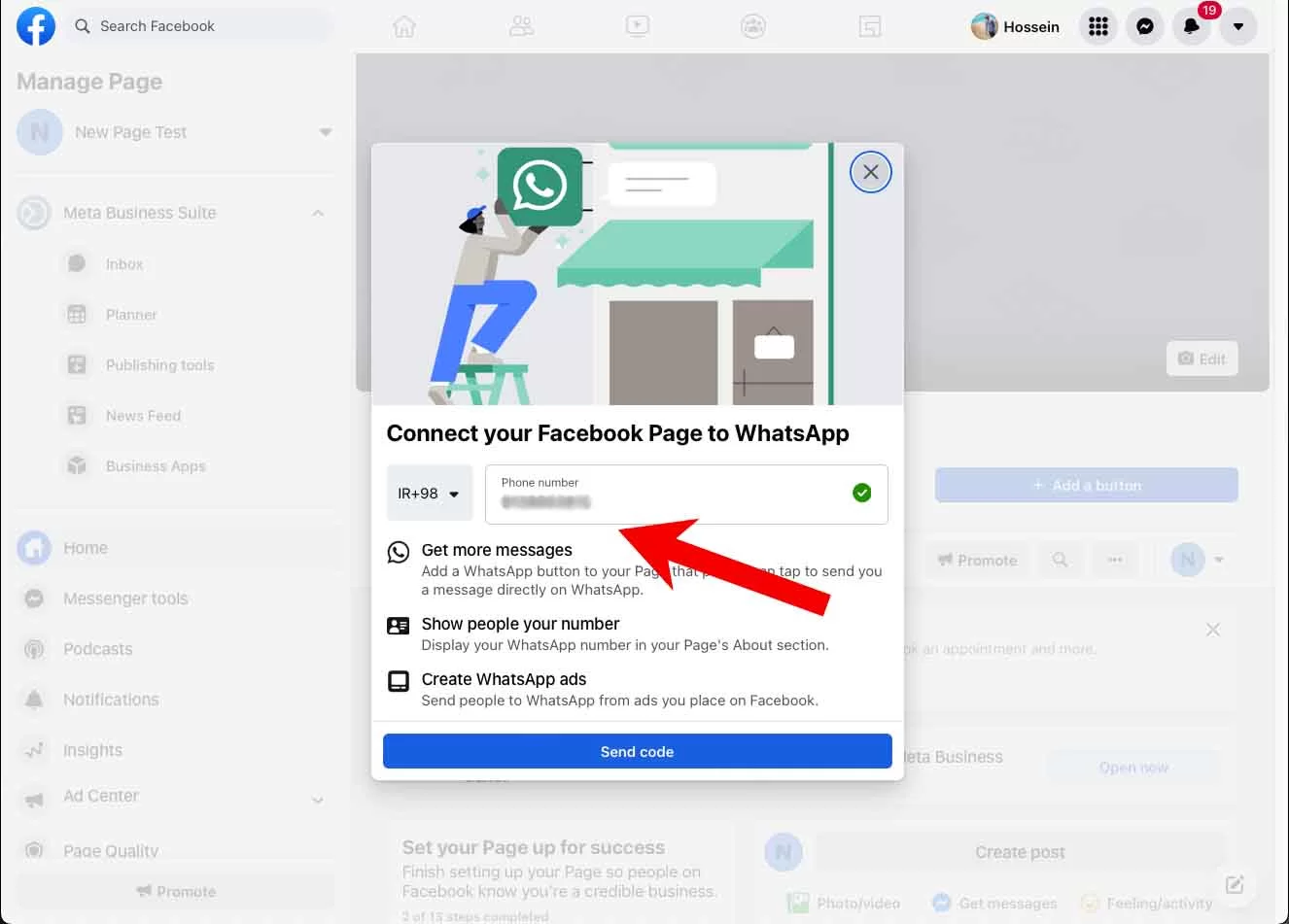The width and height of the screenshot is (1289, 924).
Task: Open the Watch video icon in top bar
Action: tap(638, 26)
